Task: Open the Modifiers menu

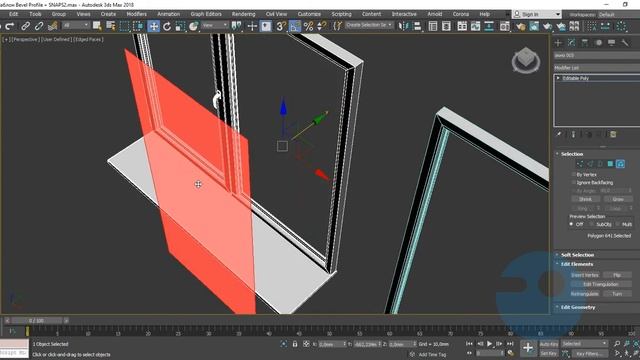Action: tap(136, 14)
